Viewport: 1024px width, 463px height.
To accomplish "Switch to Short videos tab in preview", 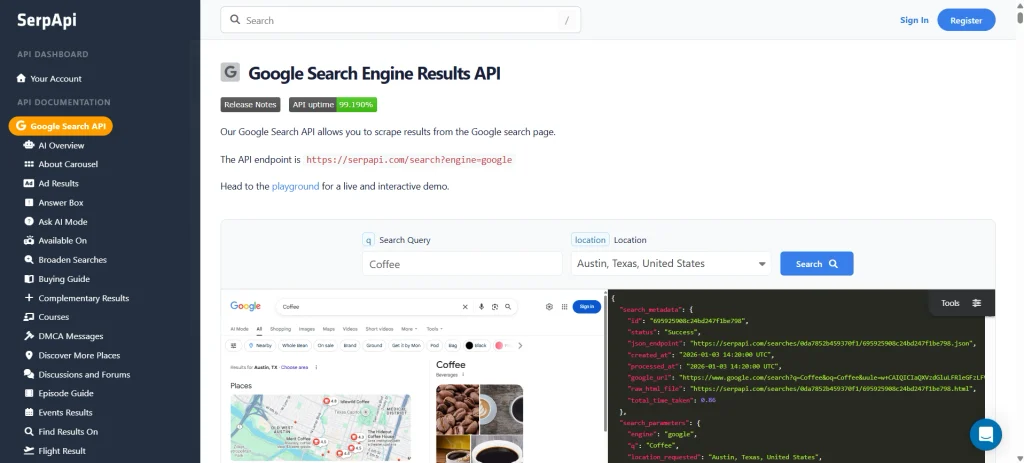I will pos(380,329).
